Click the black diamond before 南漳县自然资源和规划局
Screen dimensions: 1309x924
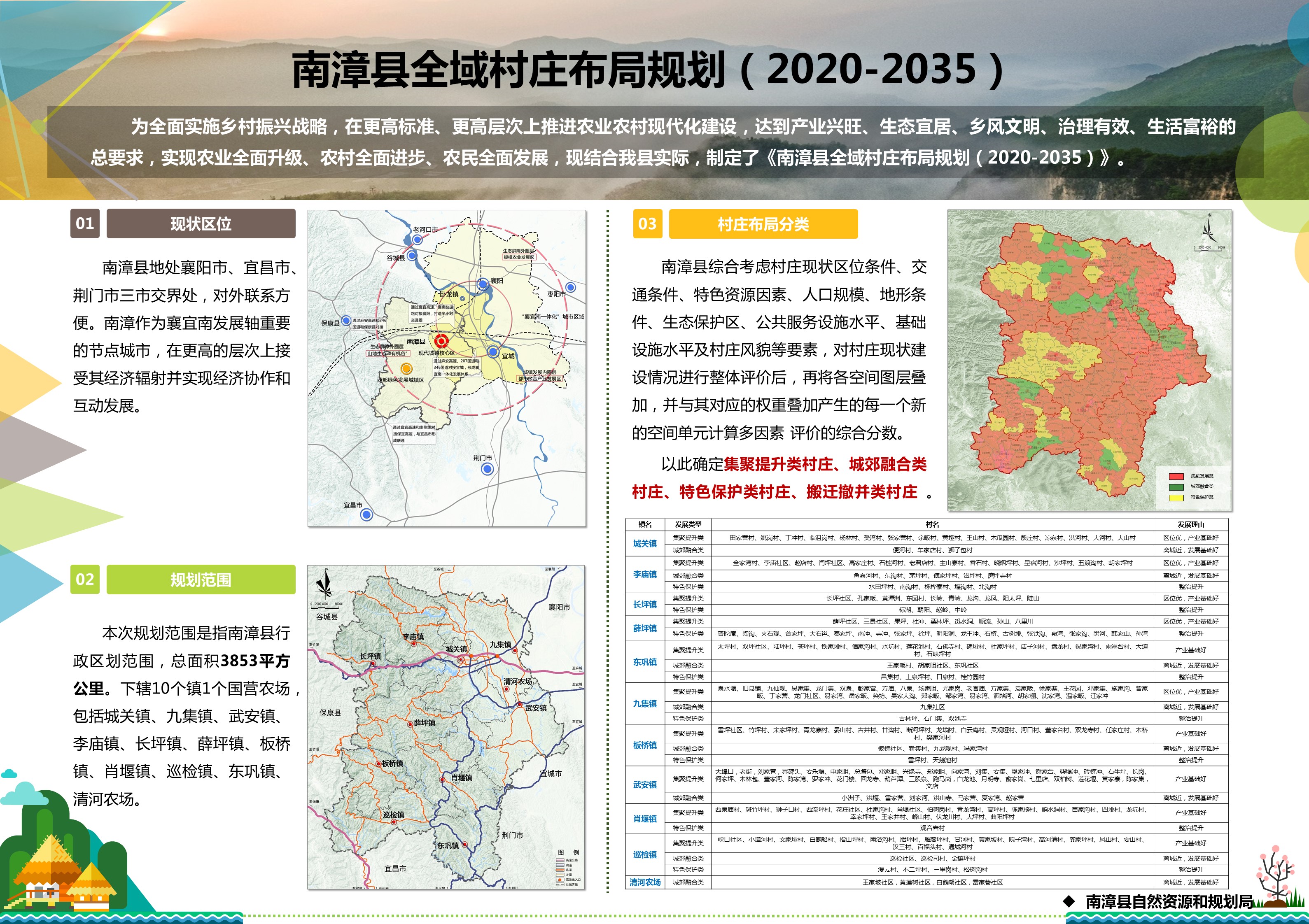[1069, 901]
